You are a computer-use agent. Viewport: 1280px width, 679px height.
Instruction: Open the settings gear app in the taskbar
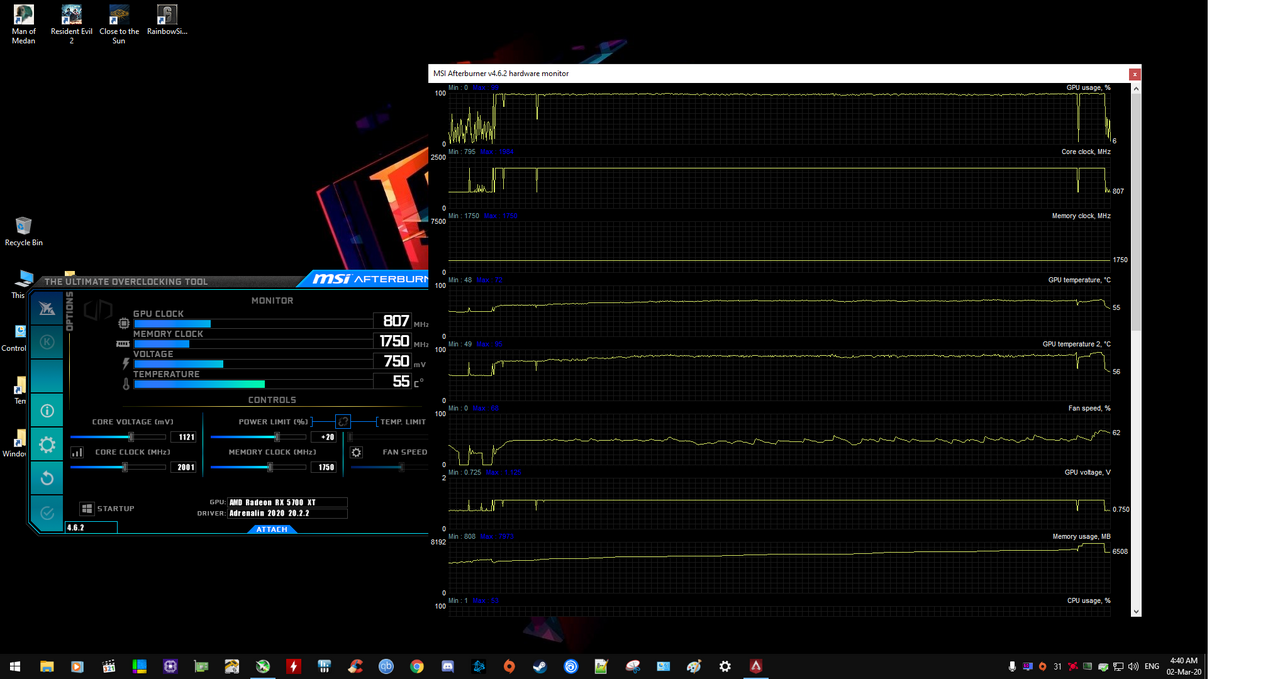pyautogui.click(x=725, y=666)
